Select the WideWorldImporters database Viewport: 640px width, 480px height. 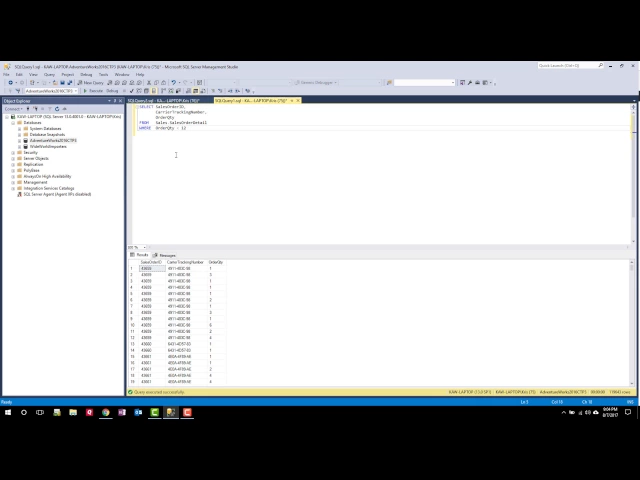48,147
